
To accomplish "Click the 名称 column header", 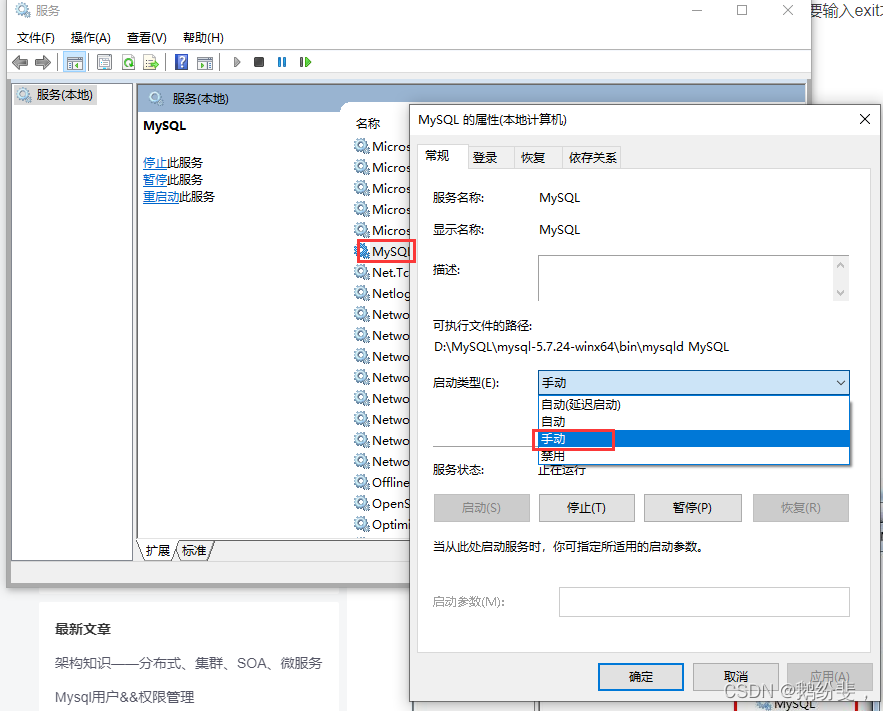I will pyautogui.click(x=368, y=123).
